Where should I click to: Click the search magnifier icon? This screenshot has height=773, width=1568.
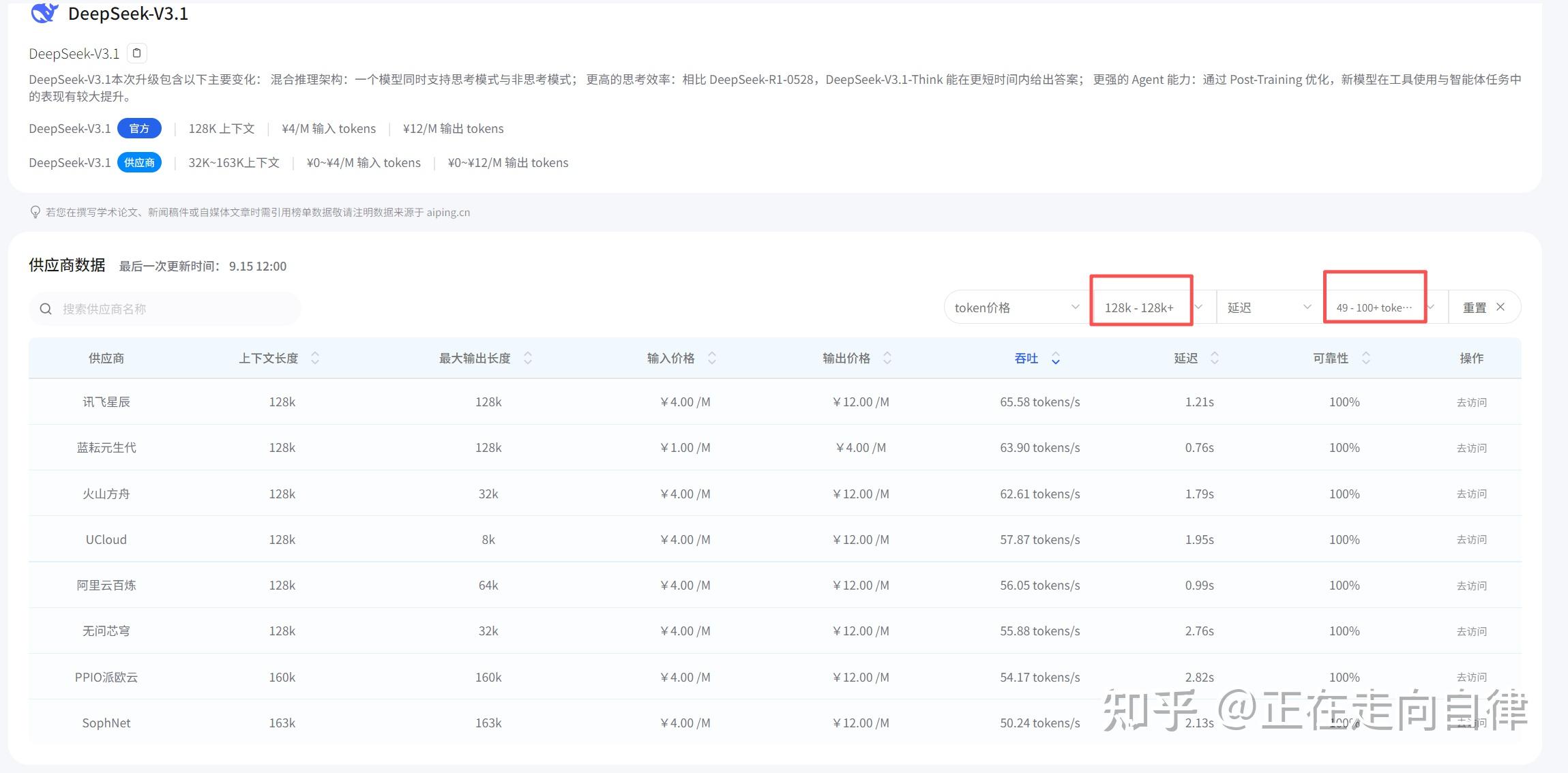(46, 309)
